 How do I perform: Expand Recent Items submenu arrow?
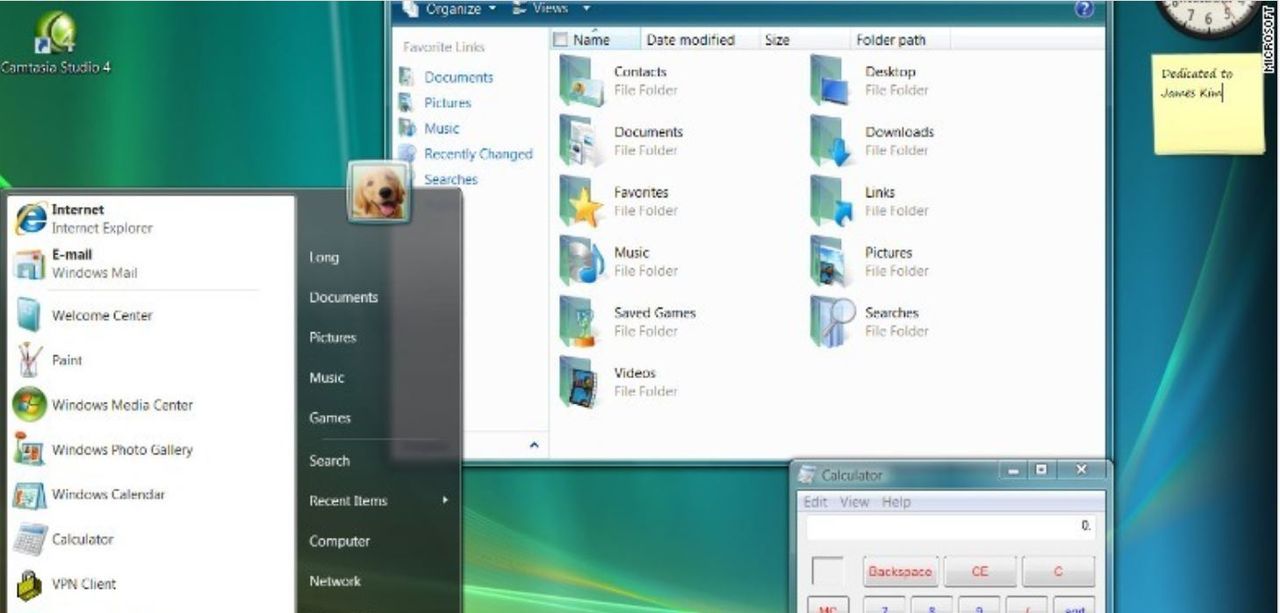click(445, 500)
